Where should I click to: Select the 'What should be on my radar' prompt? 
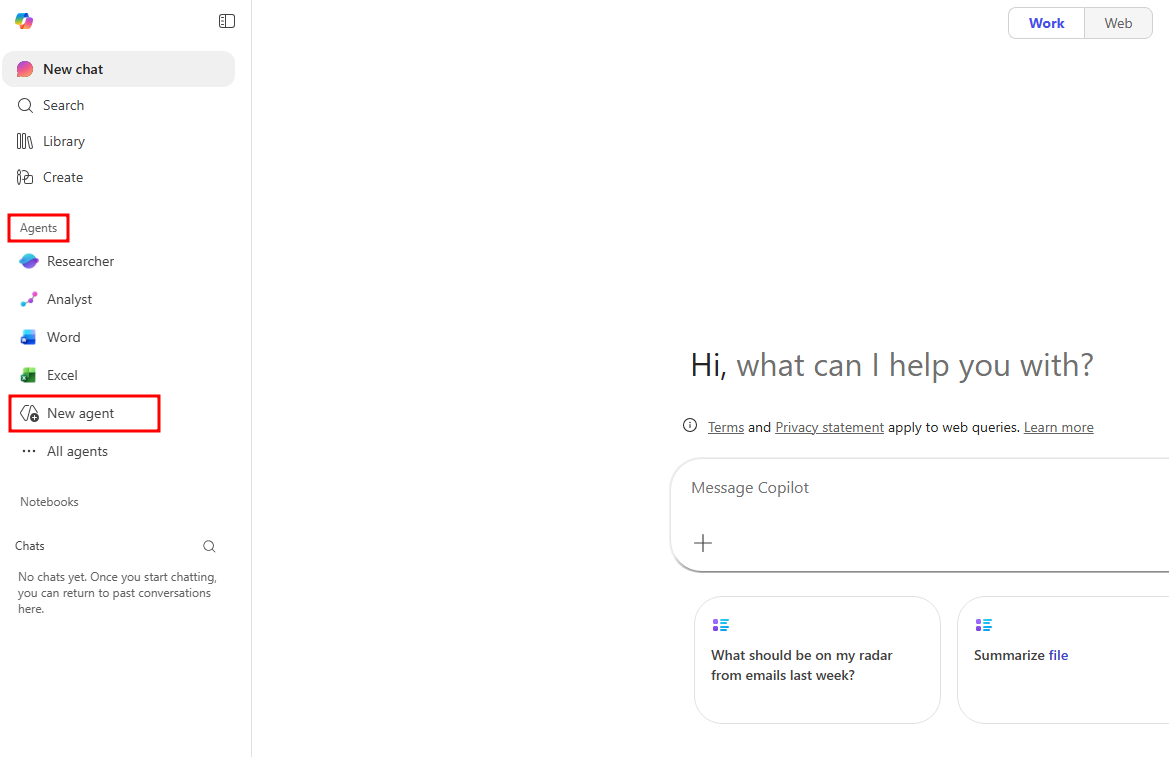[x=817, y=660]
